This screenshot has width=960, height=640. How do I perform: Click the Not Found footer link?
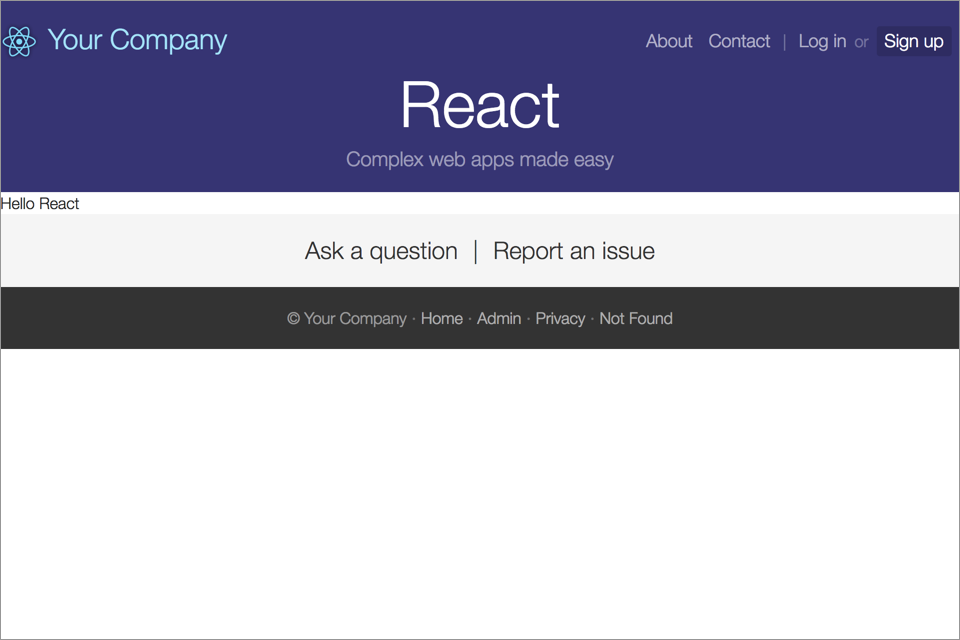click(x=635, y=318)
